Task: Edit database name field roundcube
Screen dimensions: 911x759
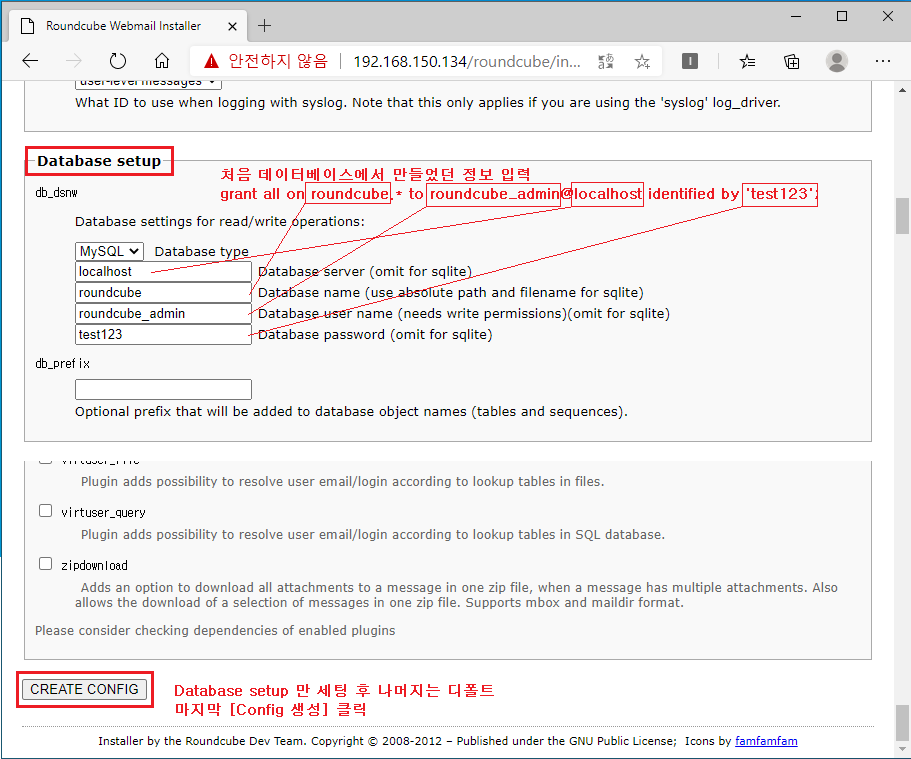Action: pos(163,292)
